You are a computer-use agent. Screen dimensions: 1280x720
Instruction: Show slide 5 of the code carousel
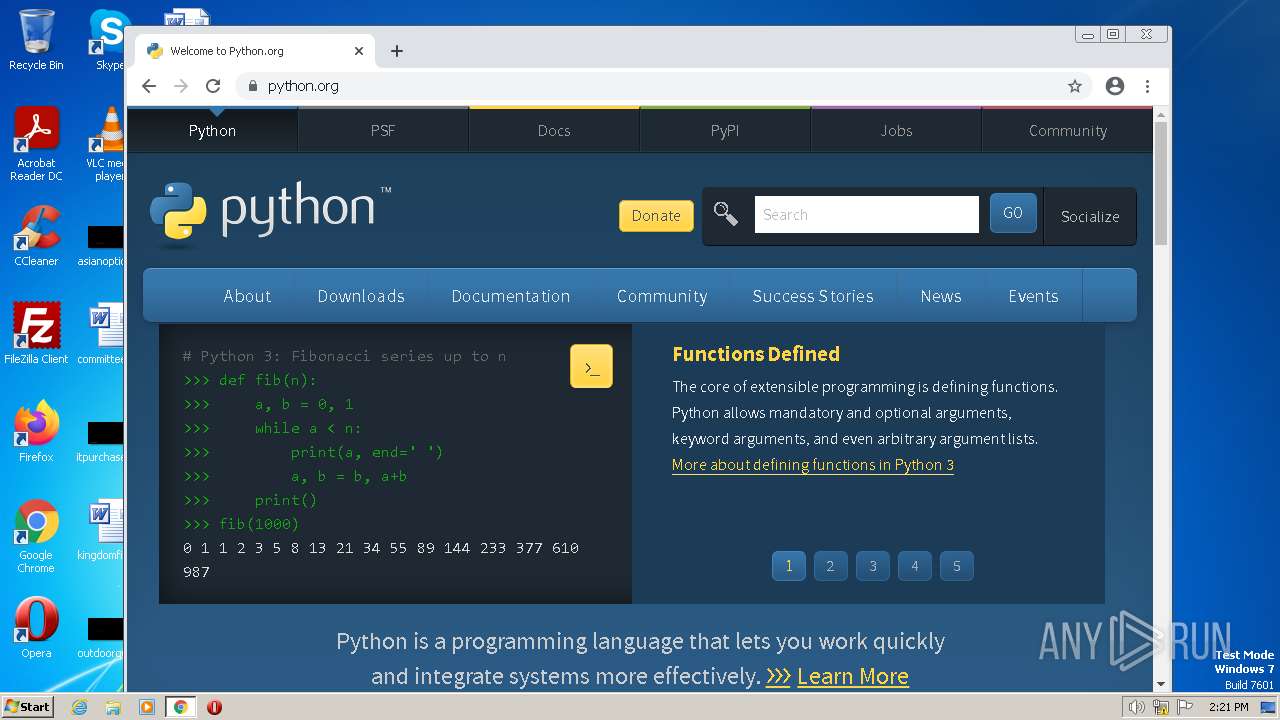pyautogui.click(x=956, y=566)
